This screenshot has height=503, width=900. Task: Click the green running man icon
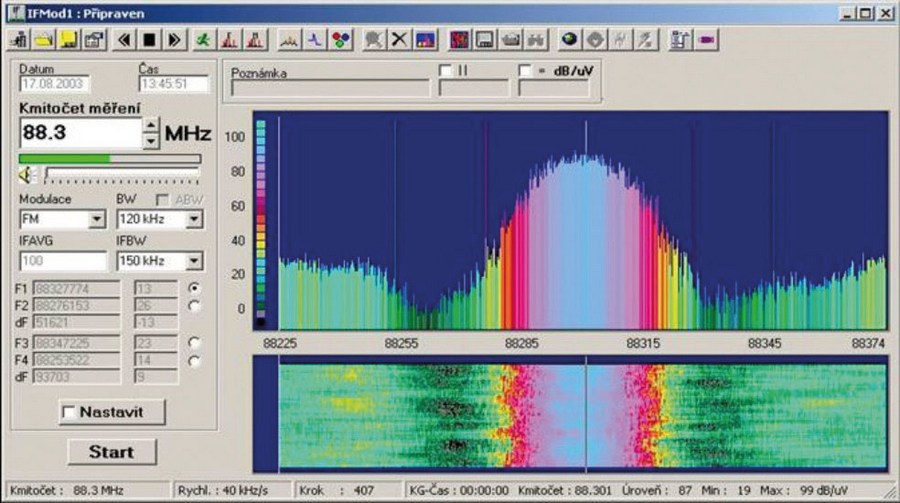(x=204, y=40)
